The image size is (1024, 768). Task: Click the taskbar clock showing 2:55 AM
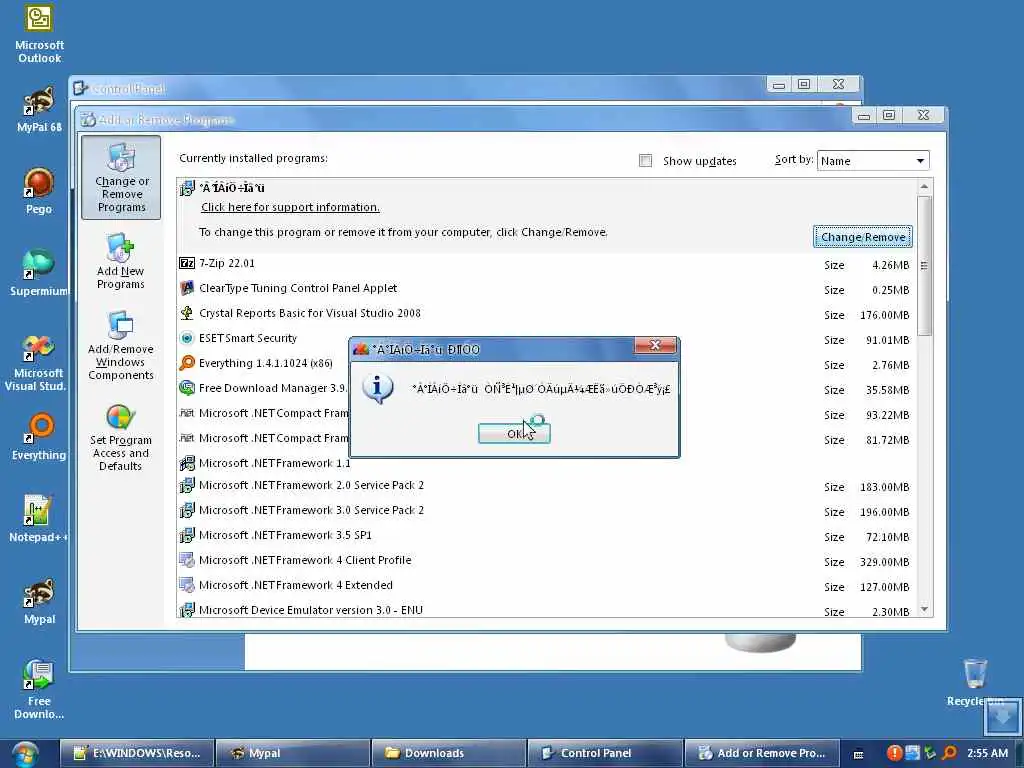(987, 753)
